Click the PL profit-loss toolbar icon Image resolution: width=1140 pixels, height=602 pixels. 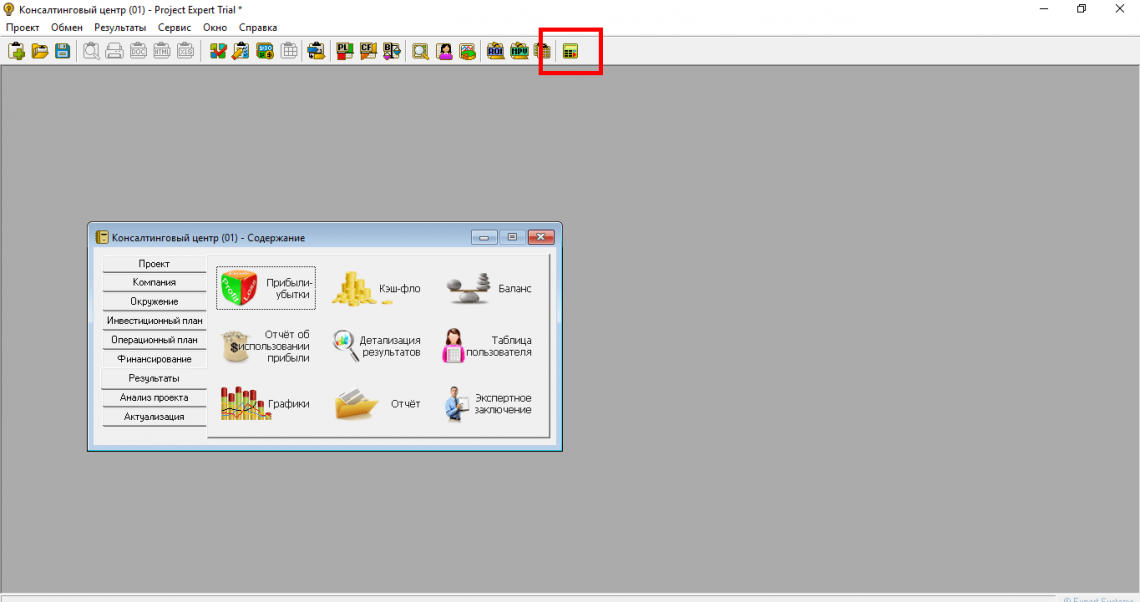[x=344, y=51]
